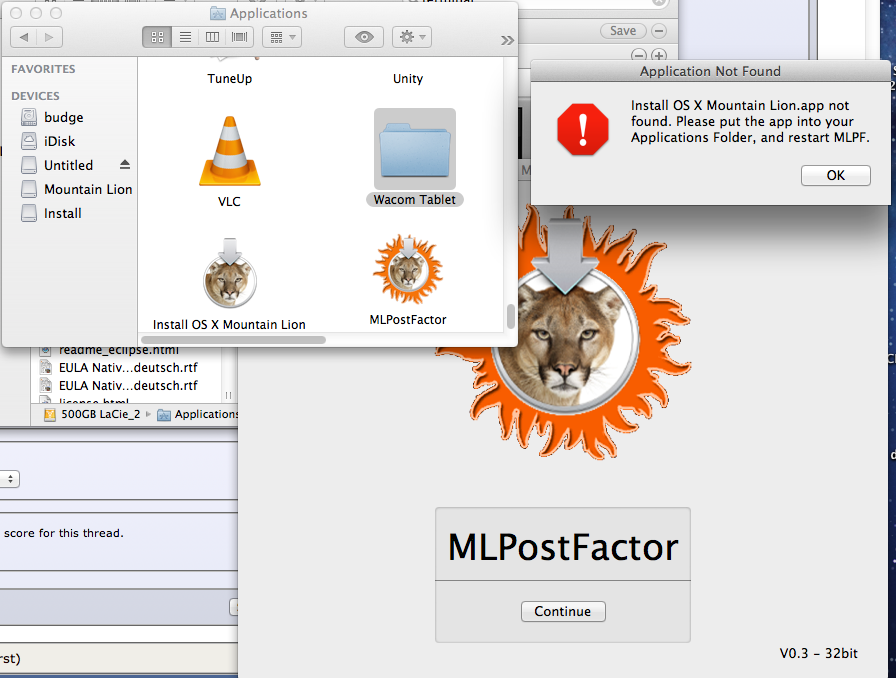Select iDisk in Finder sidebar
The image size is (896, 678).
(x=59, y=141)
